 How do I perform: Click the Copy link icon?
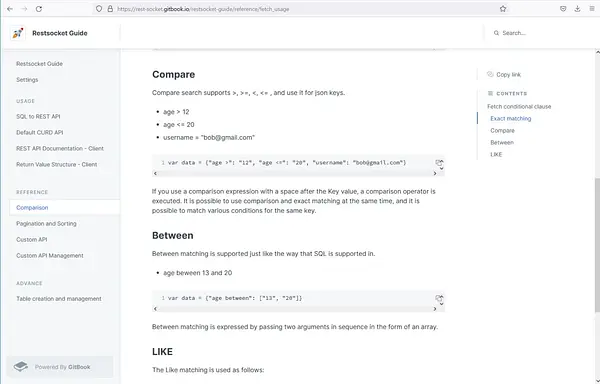[490, 74]
